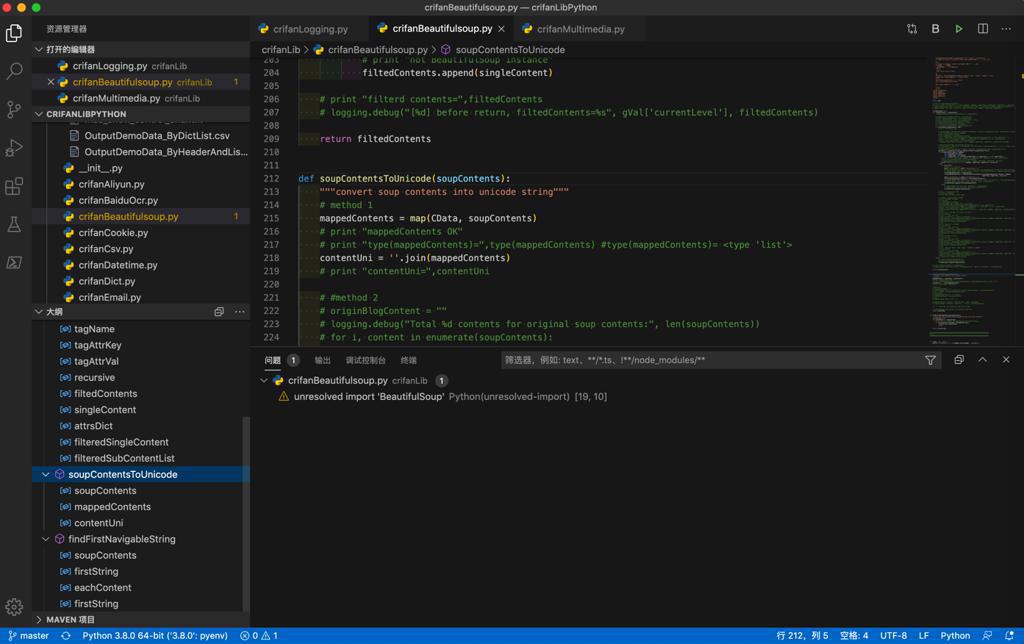Screen dimensions: 1024x644
Task: Open the Test flask icon view
Action: point(14,225)
